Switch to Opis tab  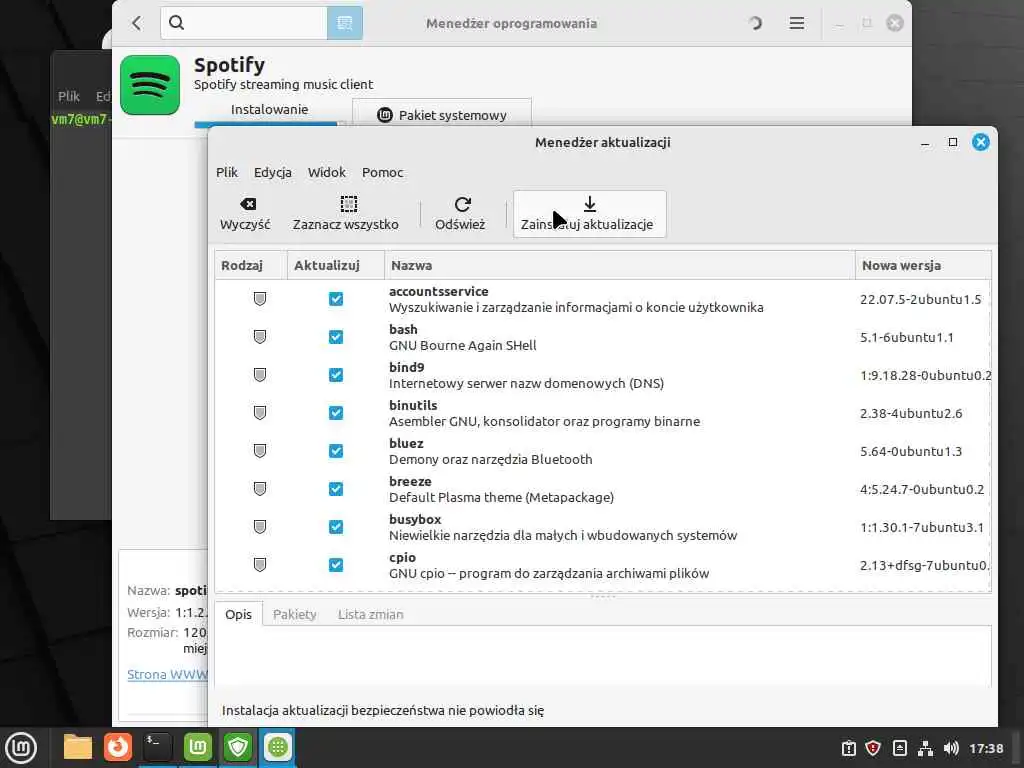pyautogui.click(x=238, y=615)
